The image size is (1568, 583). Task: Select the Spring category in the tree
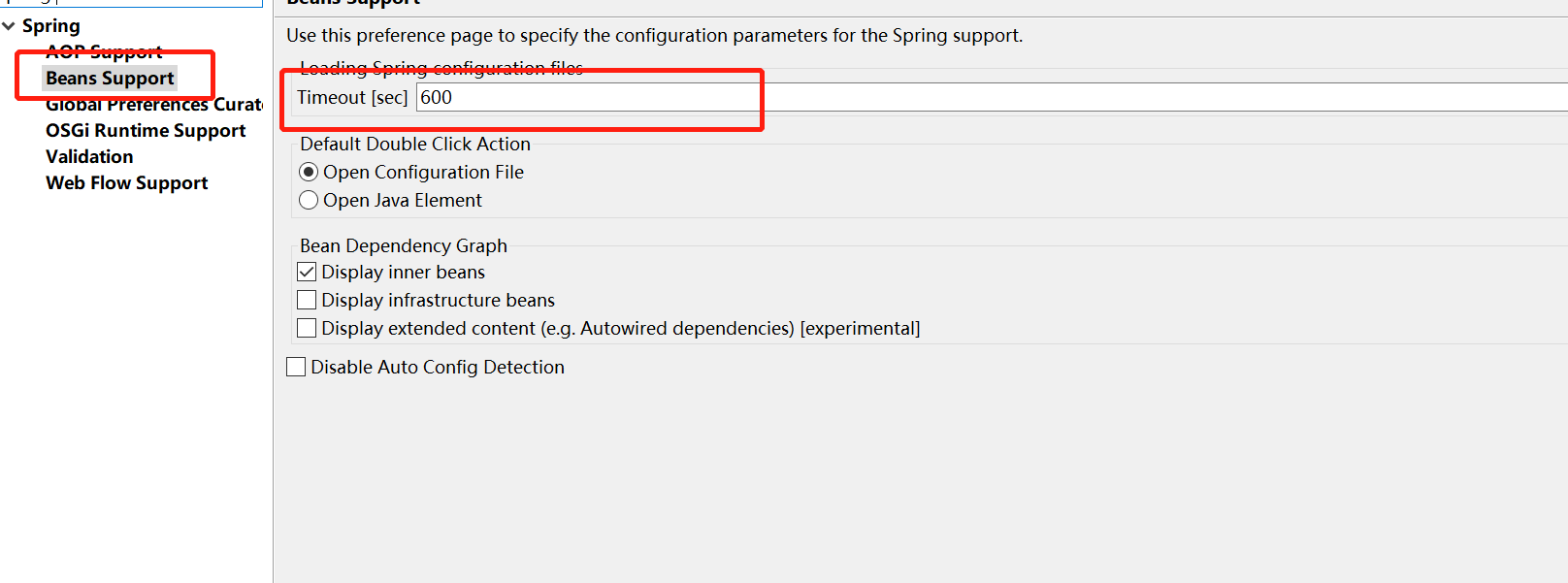[x=51, y=26]
